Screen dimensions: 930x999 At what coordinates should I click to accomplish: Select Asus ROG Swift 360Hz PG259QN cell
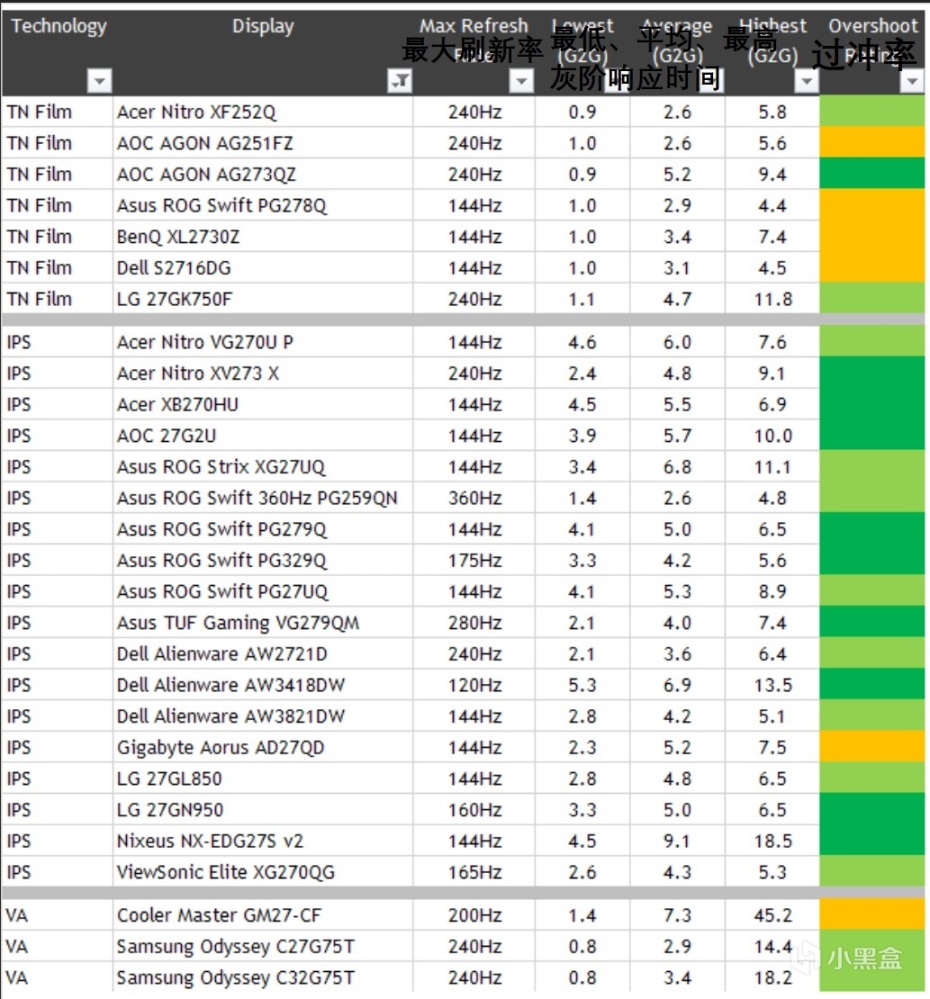point(263,498)
